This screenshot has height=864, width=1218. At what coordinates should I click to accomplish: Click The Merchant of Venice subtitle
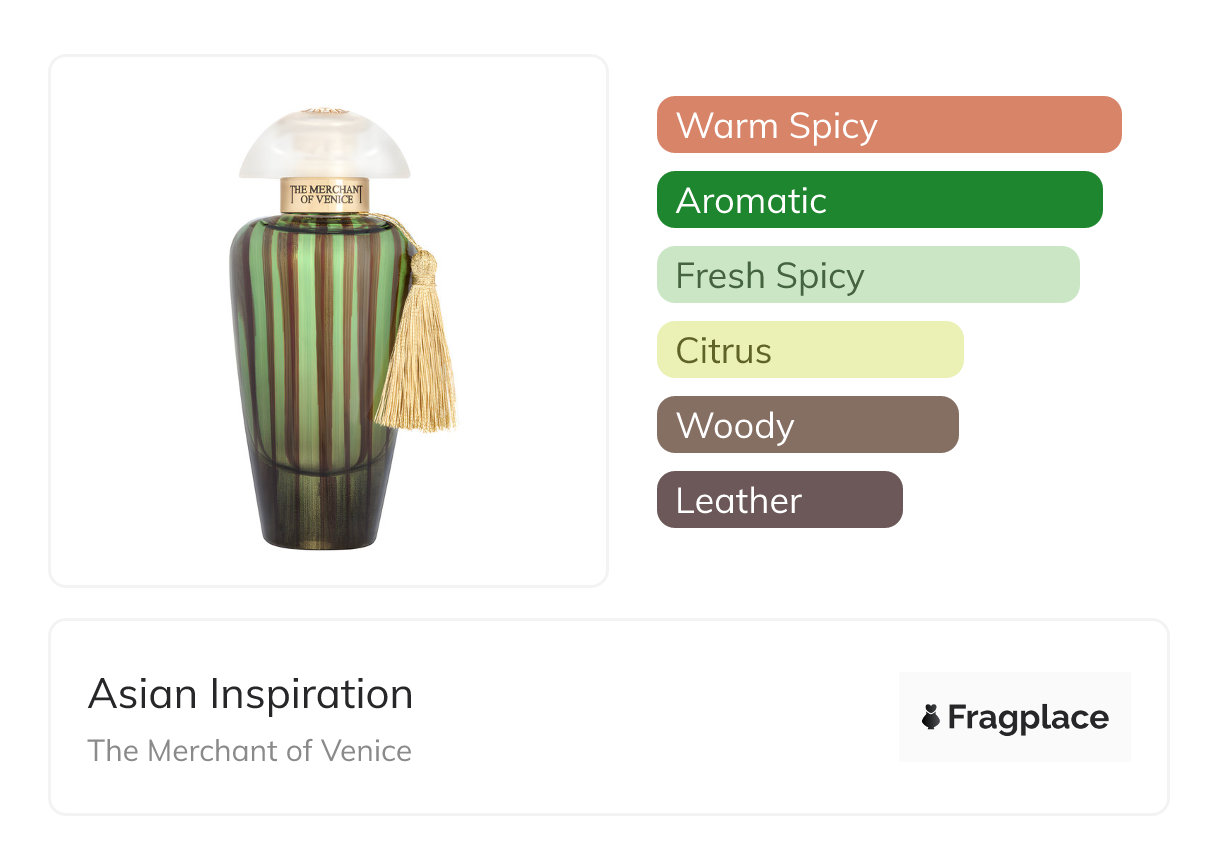click(249, 750)
